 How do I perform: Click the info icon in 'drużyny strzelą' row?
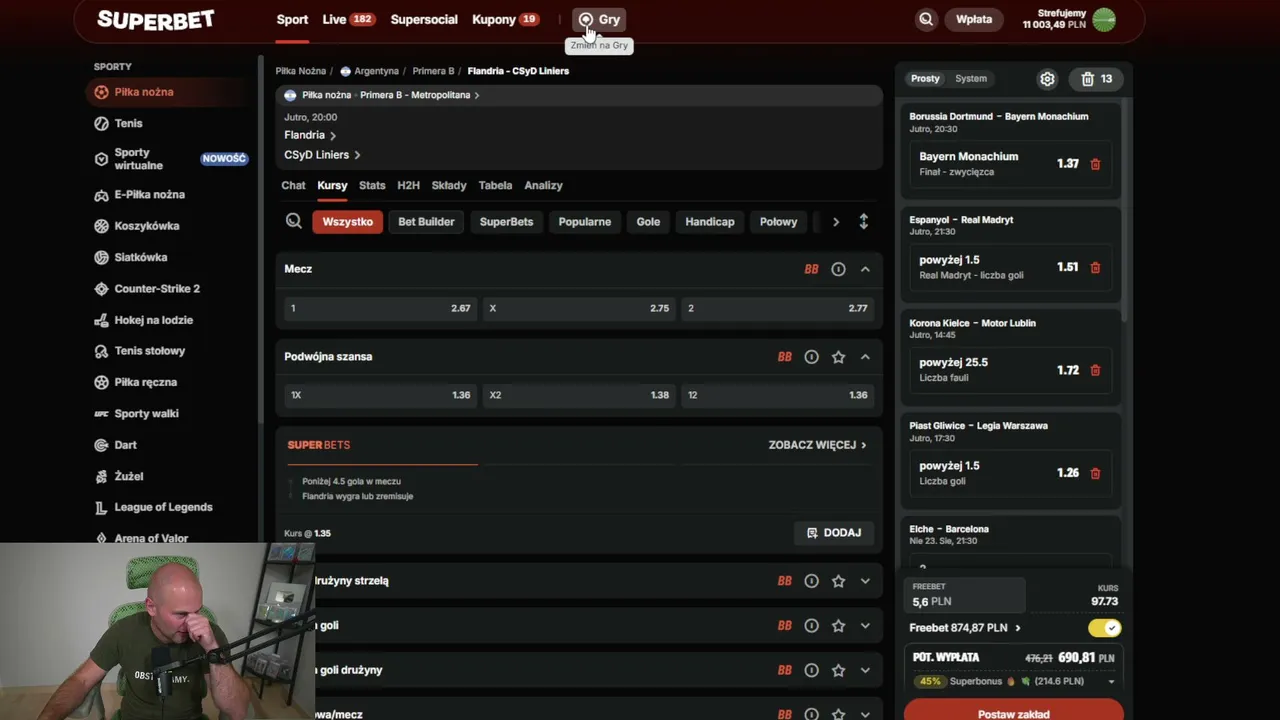[811, 581]
